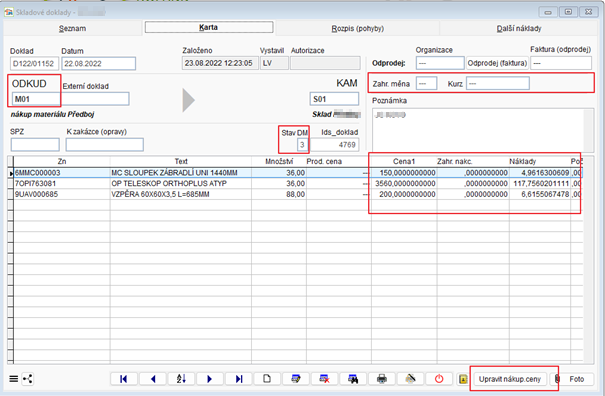
Task: Click the Cena1 column header
Action: pyautogui.click(x=404, y=161)
